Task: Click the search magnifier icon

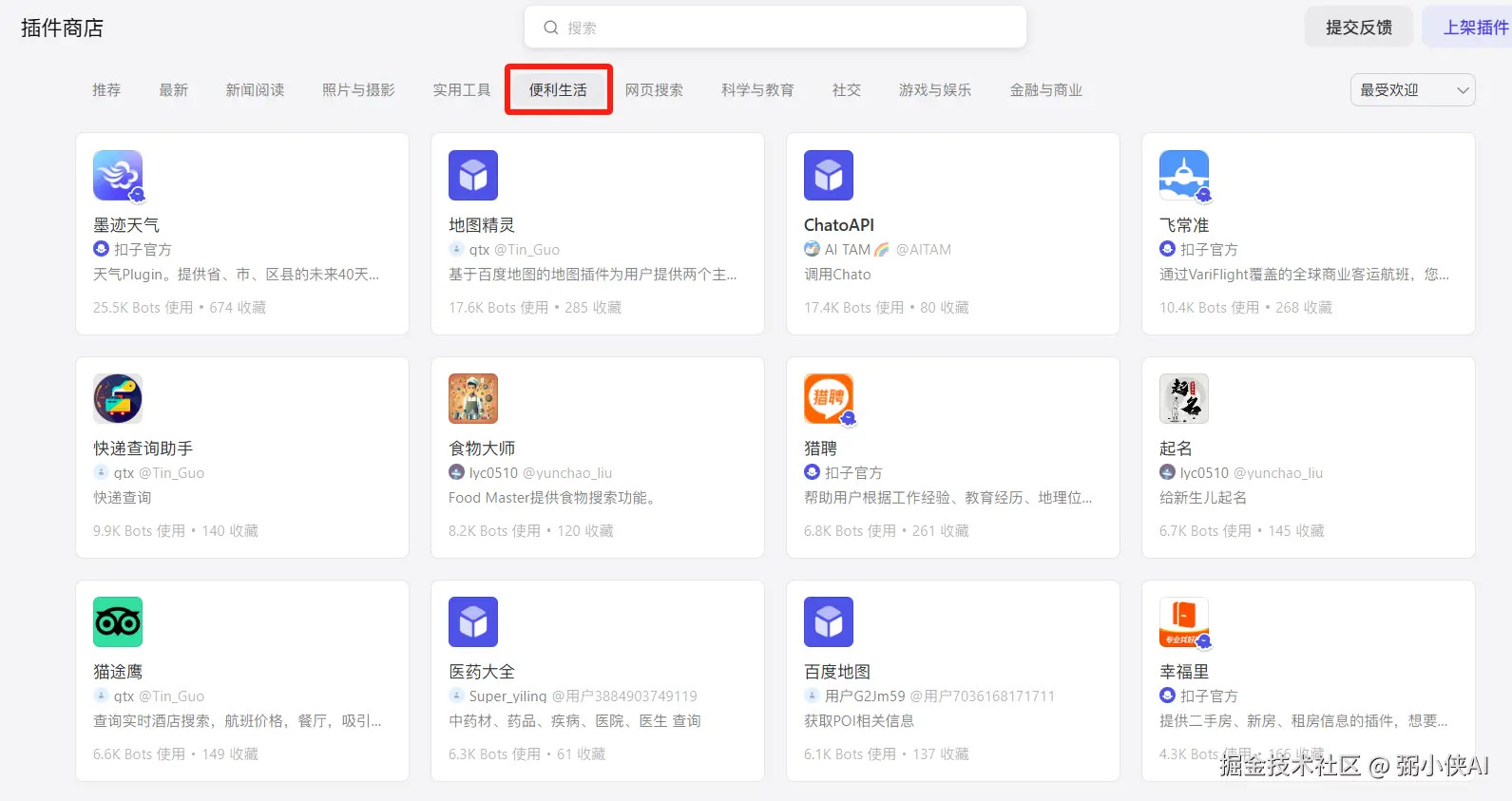Action: tap(550, 28)
